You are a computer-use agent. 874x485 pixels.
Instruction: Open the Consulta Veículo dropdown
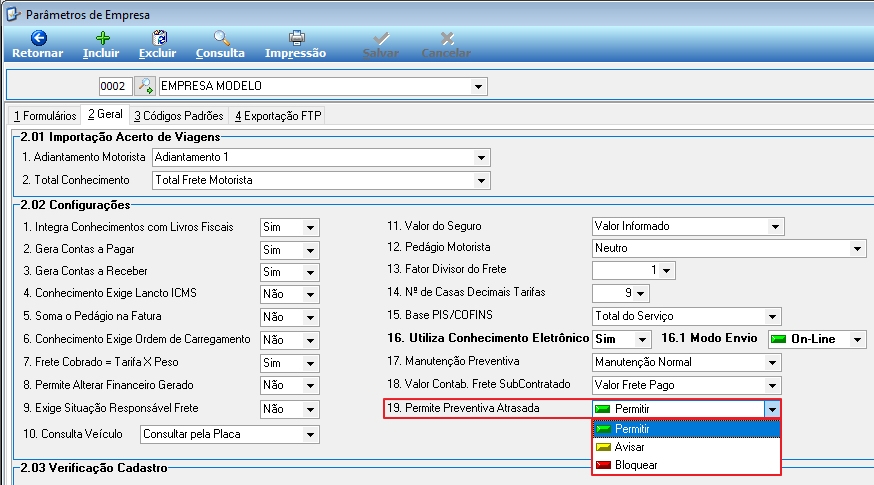click(310, 434)
